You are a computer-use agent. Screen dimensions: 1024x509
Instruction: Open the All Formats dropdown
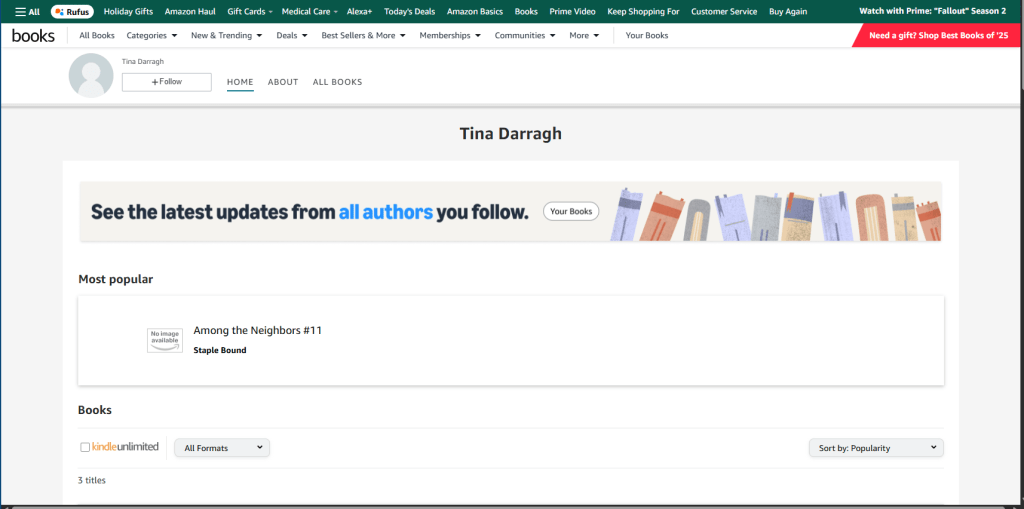(222, 448)
